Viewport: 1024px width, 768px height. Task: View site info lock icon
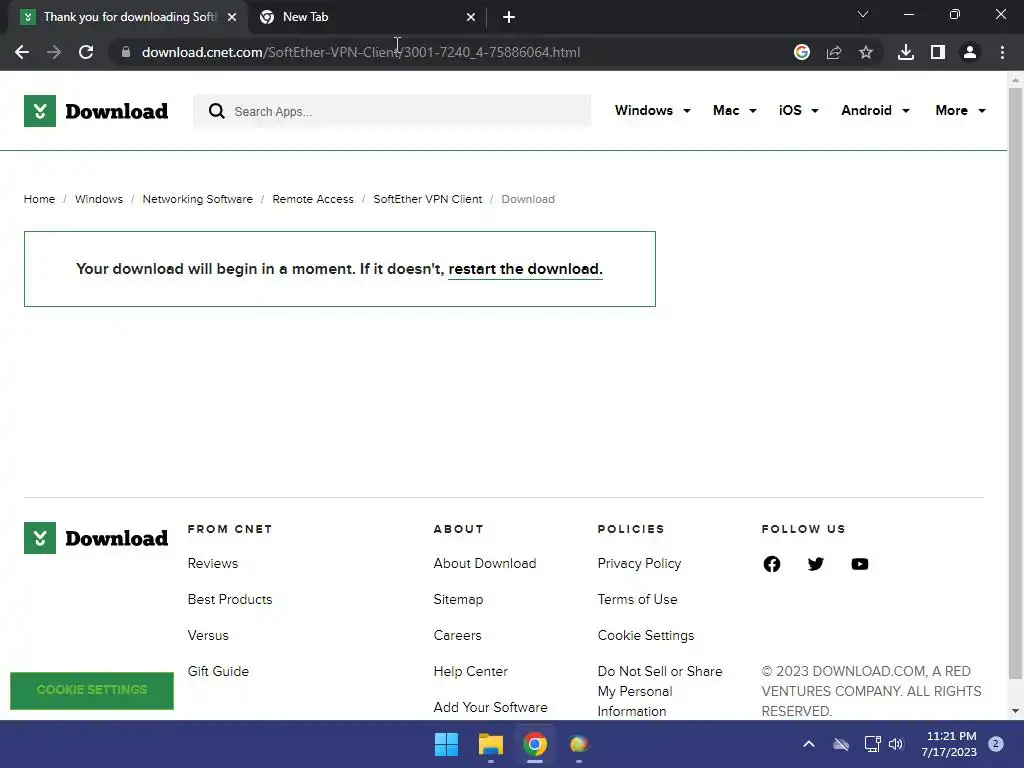126,52
